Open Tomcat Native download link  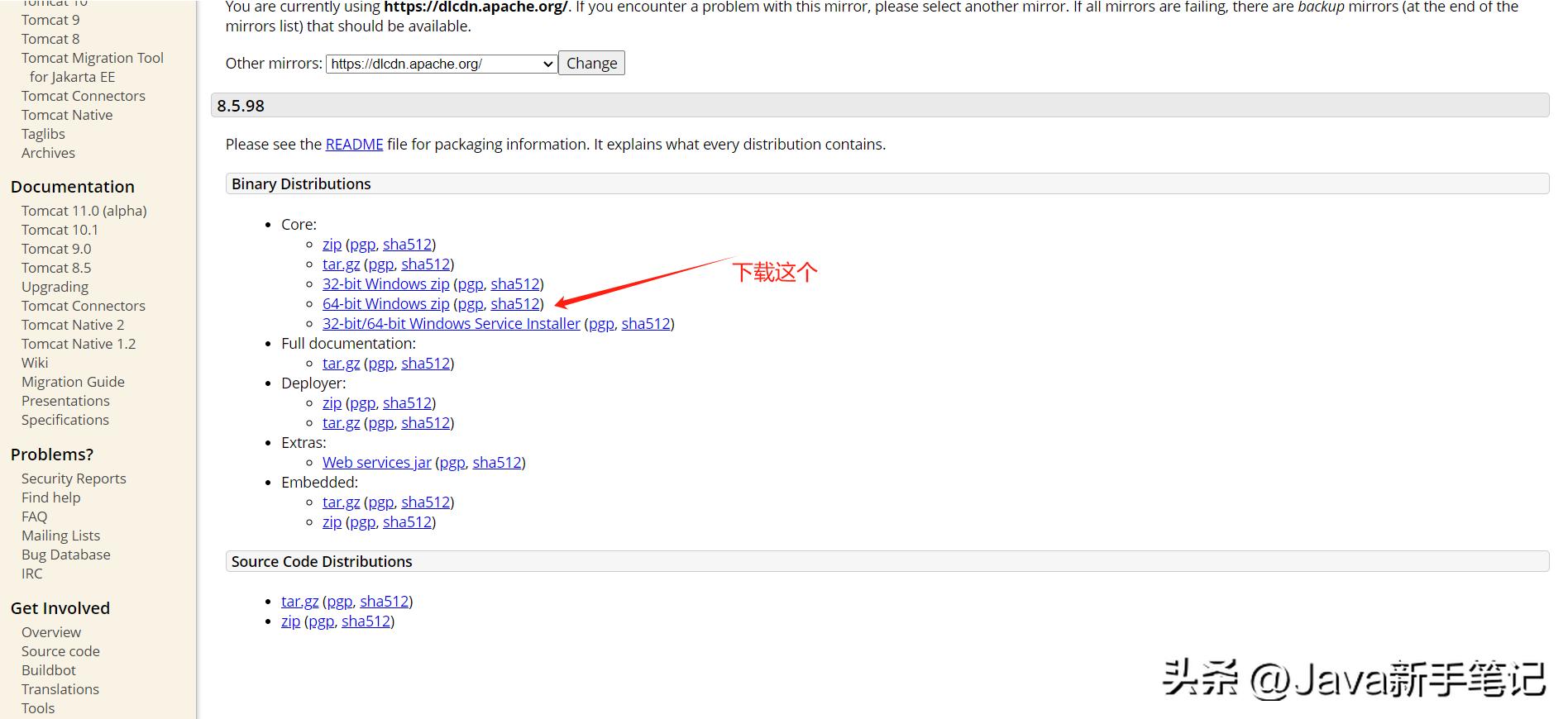coord(67,115)
